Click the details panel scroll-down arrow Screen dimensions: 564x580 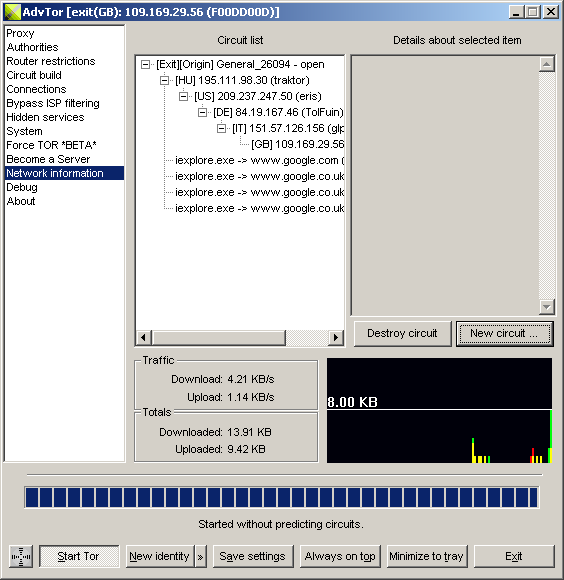pyautogui.click(x=547, y=307)
